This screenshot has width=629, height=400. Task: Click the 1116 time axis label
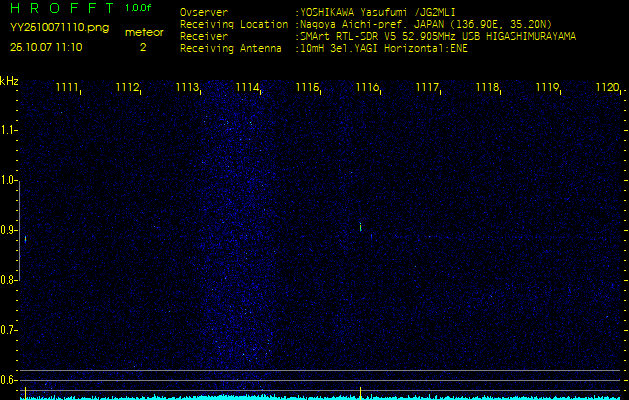pos(367,87)
